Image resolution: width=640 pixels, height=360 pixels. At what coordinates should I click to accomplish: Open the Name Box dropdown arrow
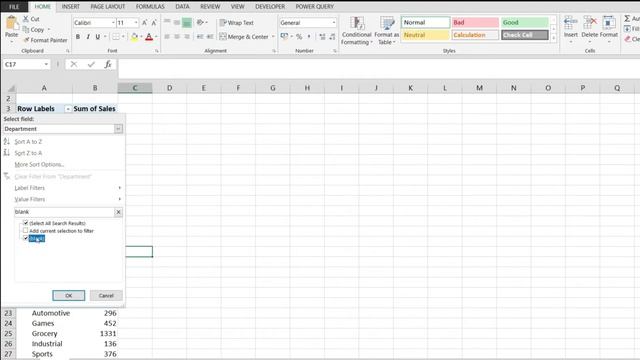(x=46, y=64)
